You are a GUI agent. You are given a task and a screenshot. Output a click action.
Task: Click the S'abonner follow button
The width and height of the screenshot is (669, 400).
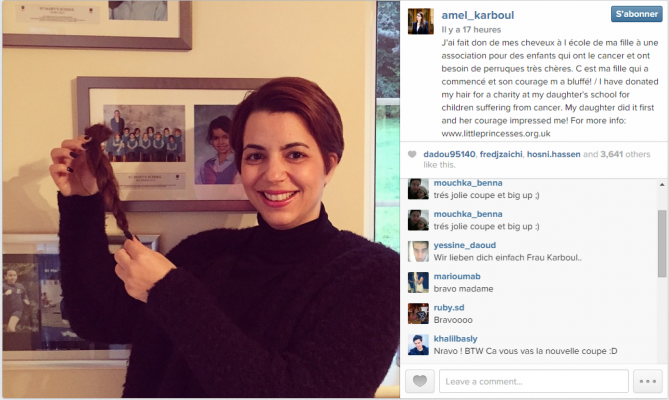tap(637, 14)
